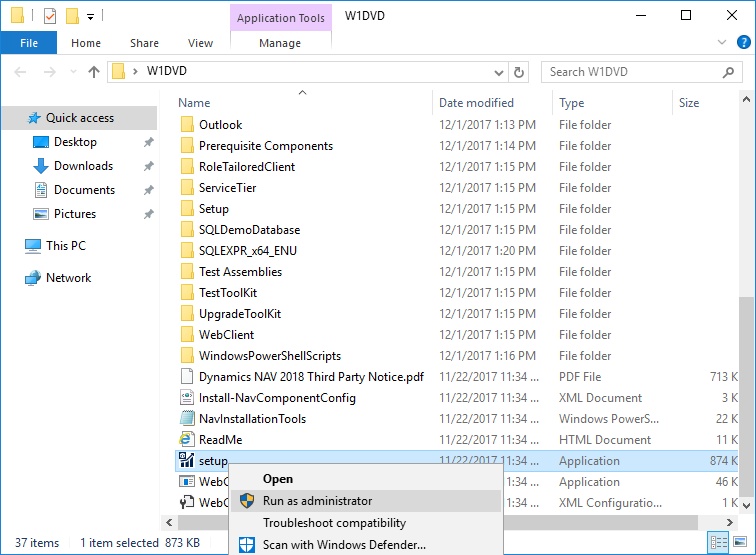
Task: Click the Install-NavComponentConfig XML icon
Action: click(187, 397)
